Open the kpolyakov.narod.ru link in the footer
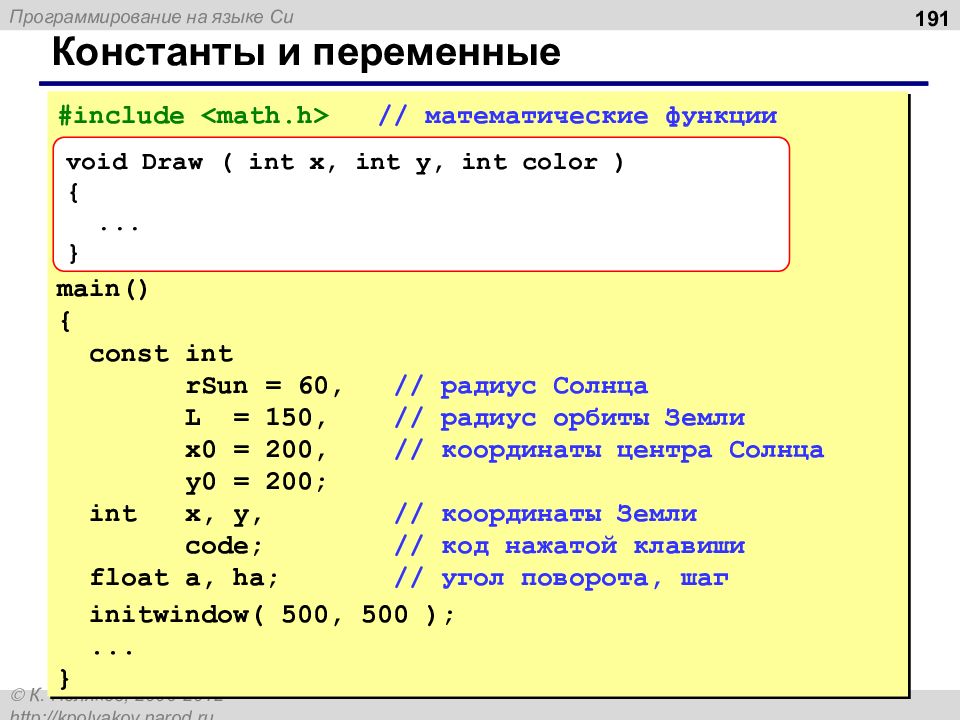The height and width of the screenshot is (720, 960). (x=112, y=714)
